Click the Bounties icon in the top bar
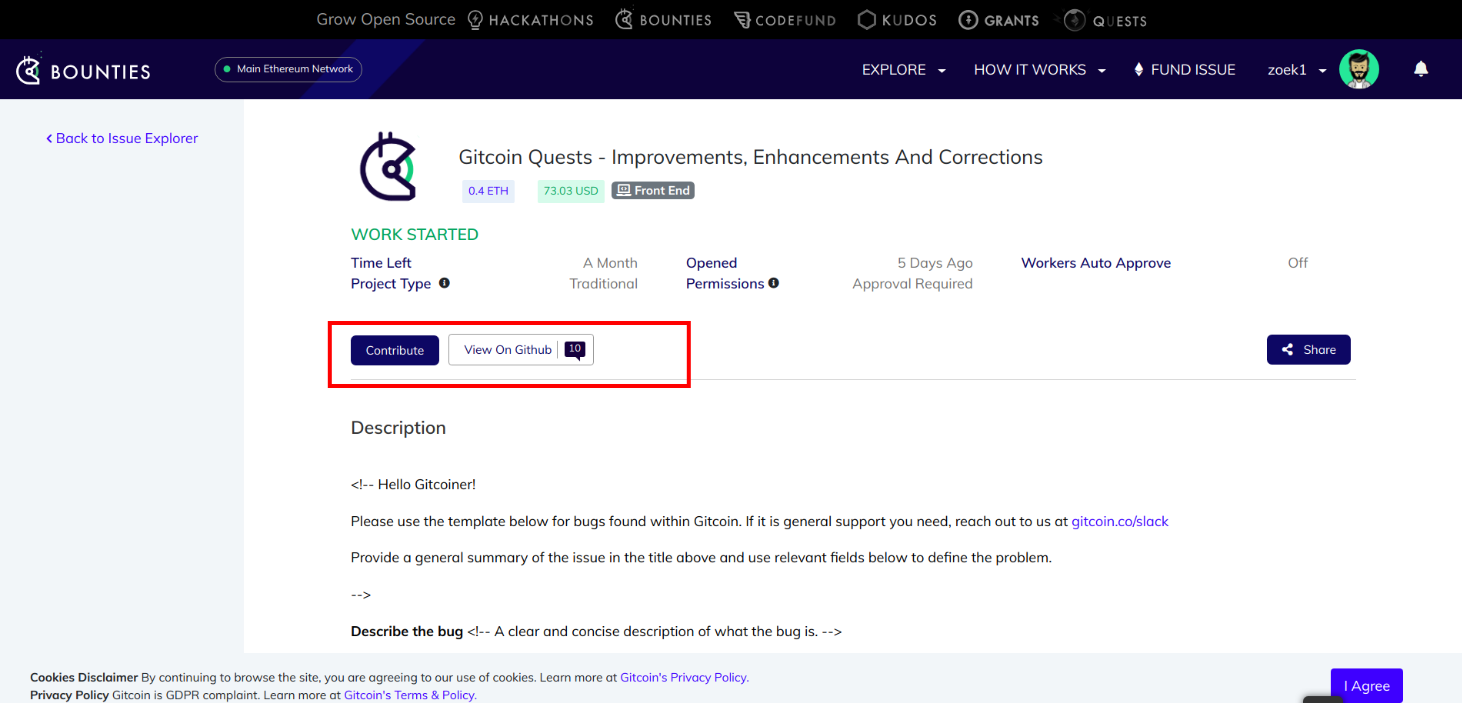1462x703 pixels. pos(624,19)
